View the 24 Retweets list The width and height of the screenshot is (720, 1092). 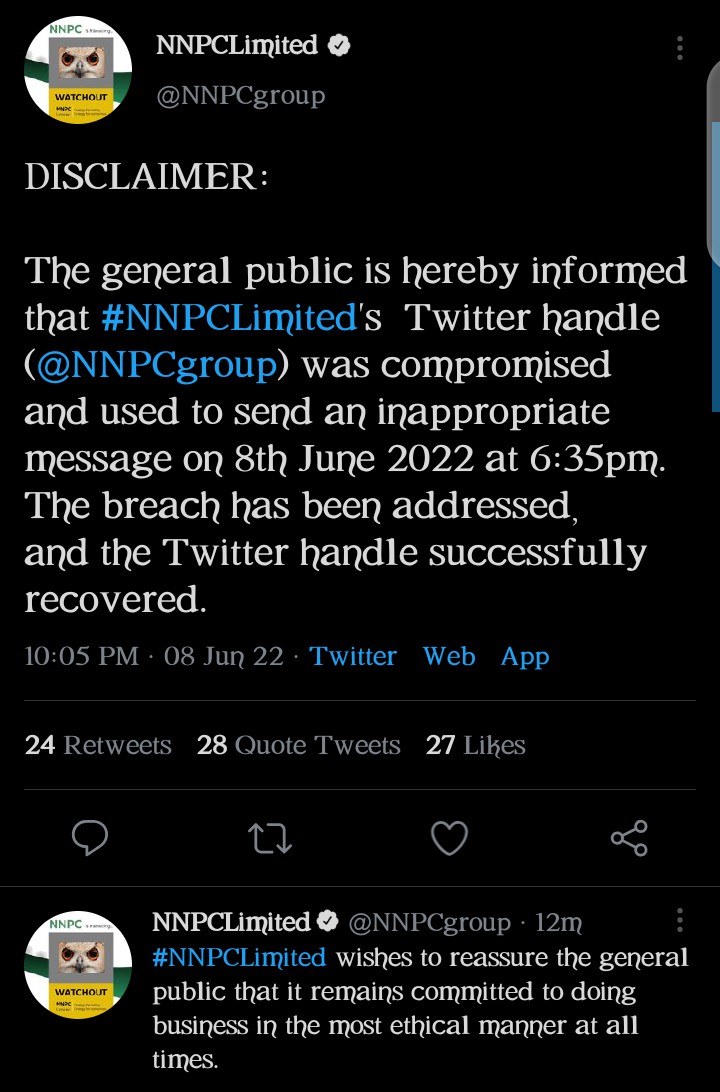[98, 745]
